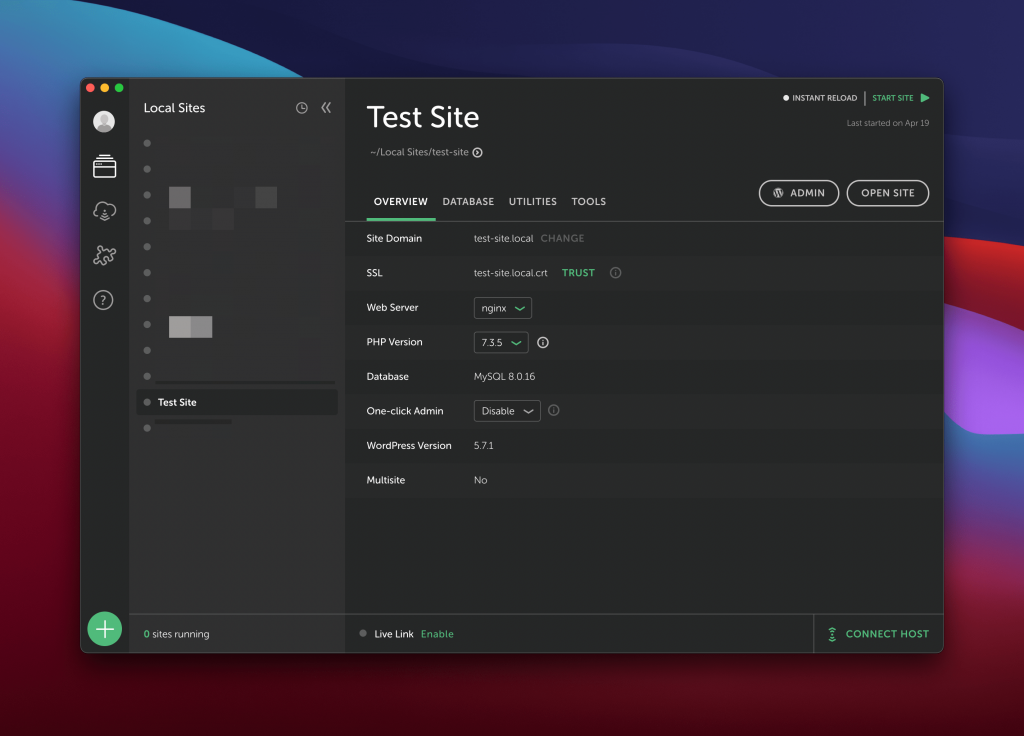The image size is (1024, 736).
Task: Open the One-click Admin dropdown
Action: [x=506, y=410]
